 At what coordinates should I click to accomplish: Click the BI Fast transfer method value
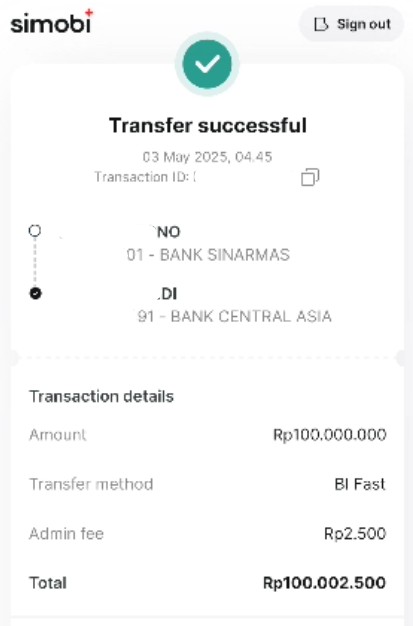(x=360, y=484)
